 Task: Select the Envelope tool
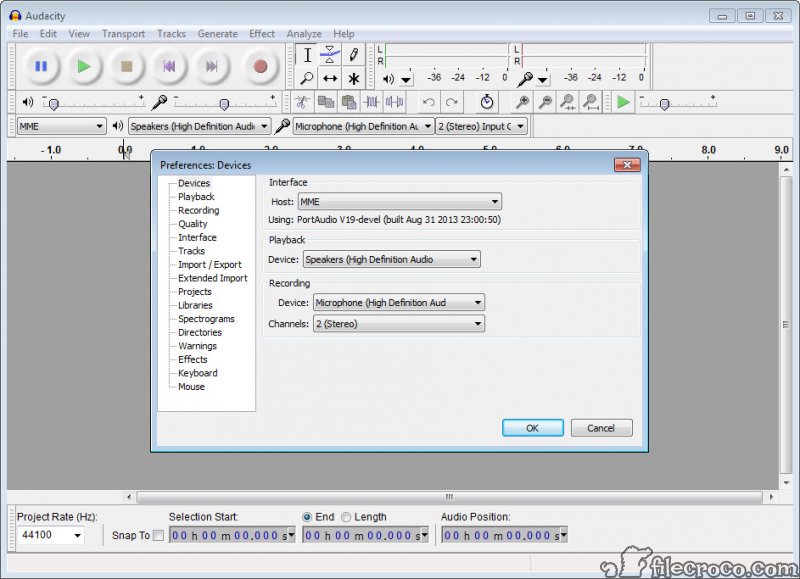(330, 55)
